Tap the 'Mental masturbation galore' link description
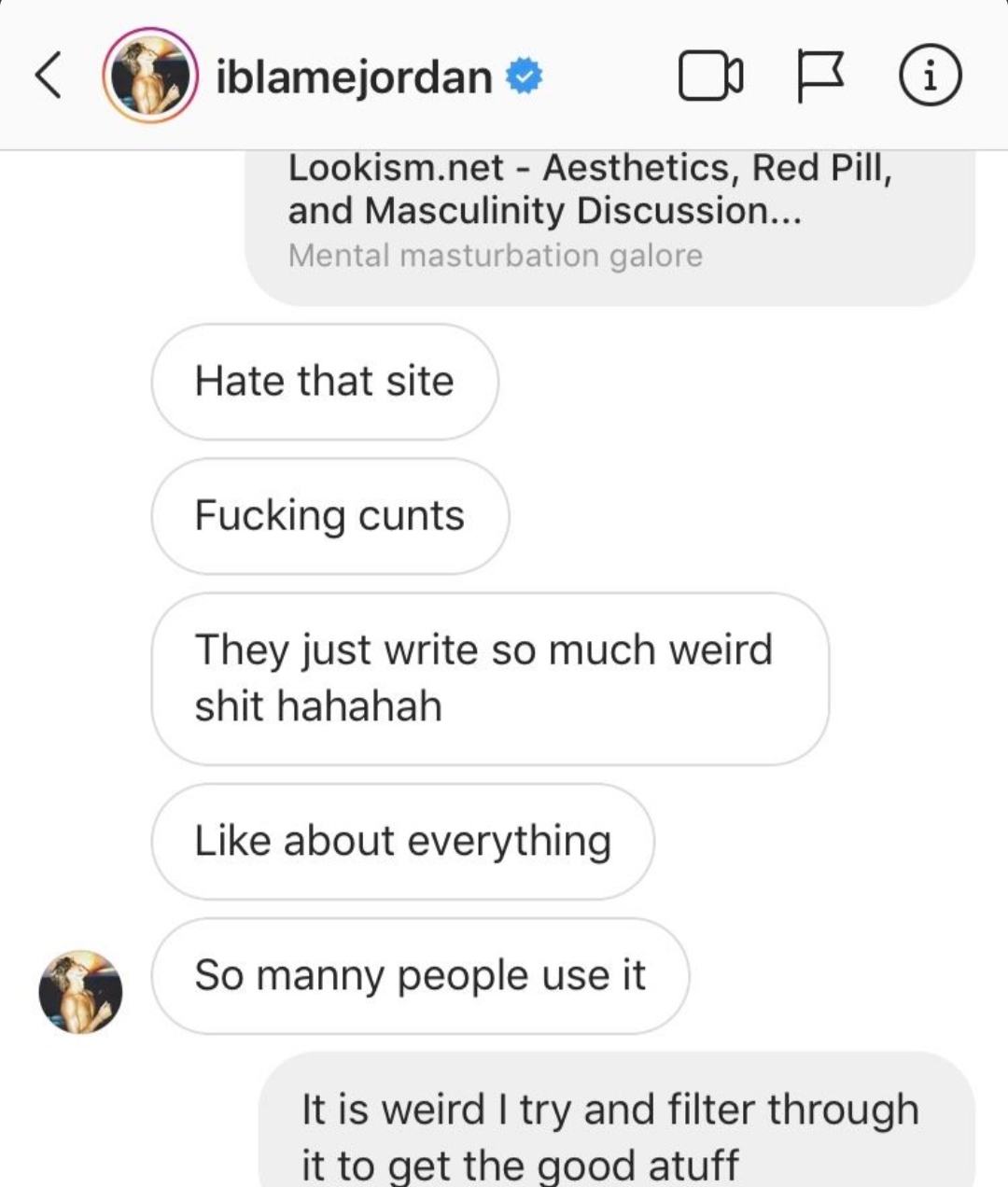The height and width of the screenshot is (1187, 1008). pos(496,256)
